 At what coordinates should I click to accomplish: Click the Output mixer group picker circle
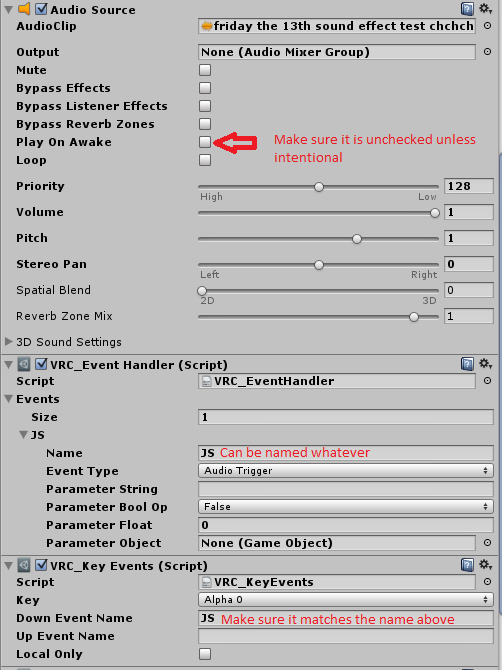[x=487, y=52]
